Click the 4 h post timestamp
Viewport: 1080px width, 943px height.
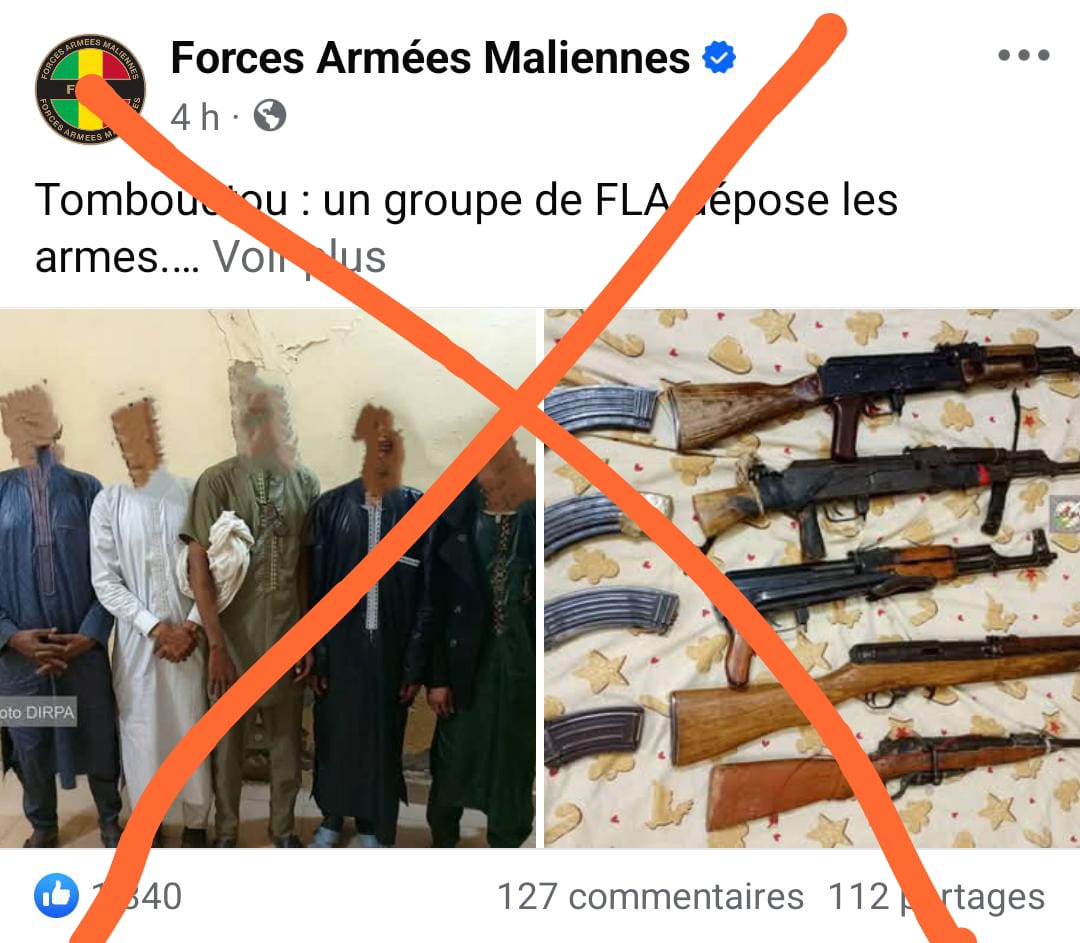click(x=195, y=116)
